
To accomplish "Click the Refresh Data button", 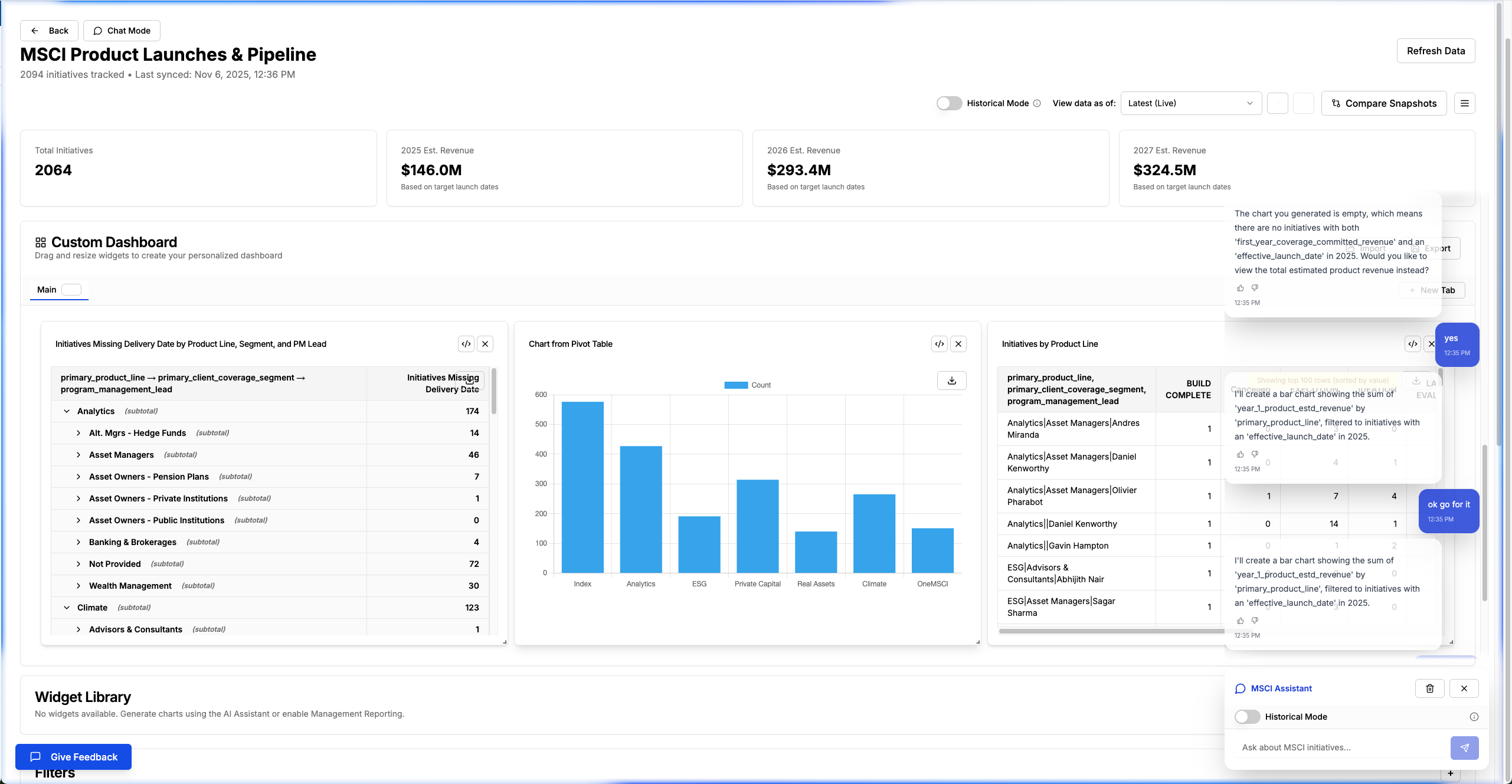I will point(1436,51).
